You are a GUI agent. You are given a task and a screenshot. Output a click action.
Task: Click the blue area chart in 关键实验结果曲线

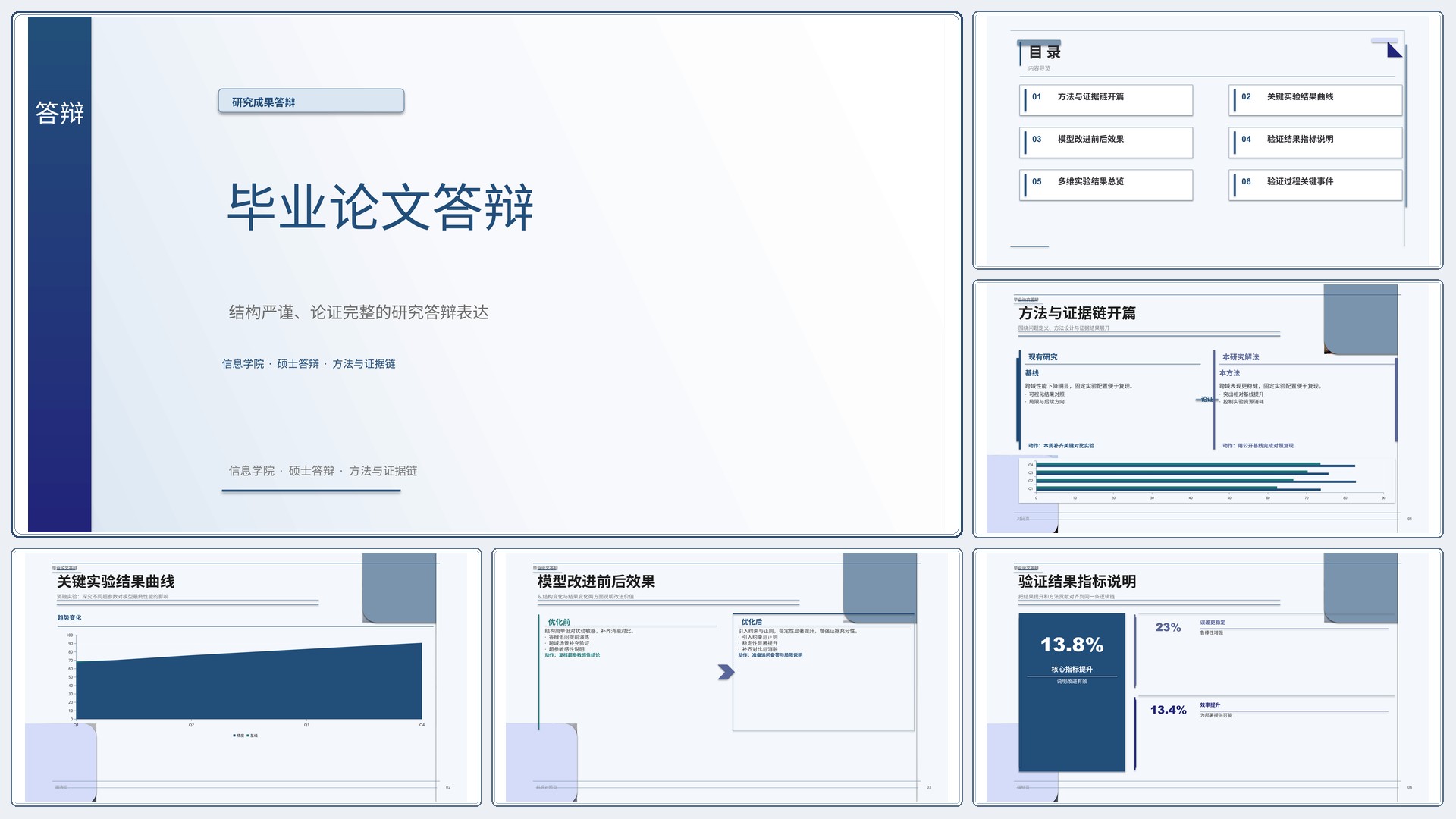(x=249, y=681)
